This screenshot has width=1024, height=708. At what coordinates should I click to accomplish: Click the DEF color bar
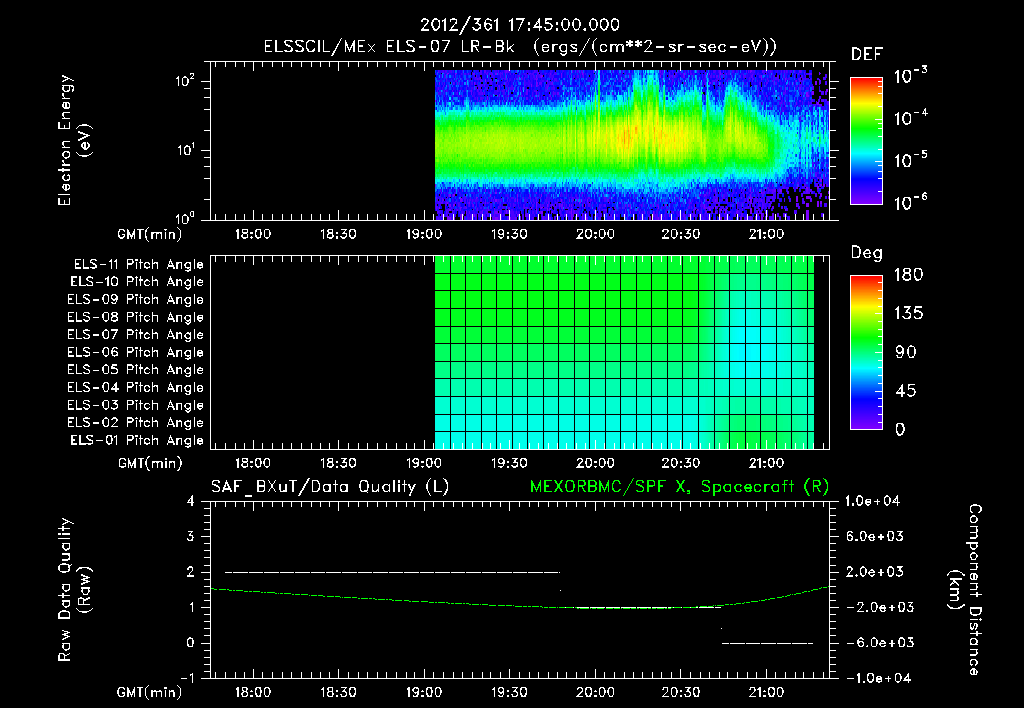pyautogui.click(x=866, y=141)
